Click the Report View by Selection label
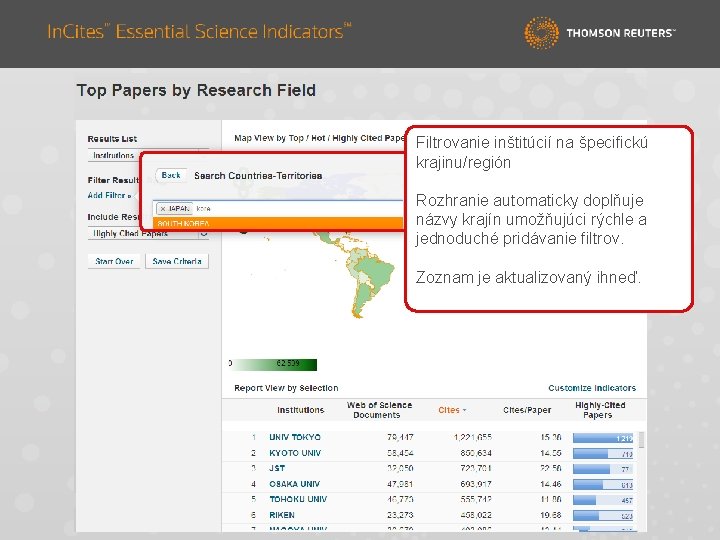 point(286,388)
